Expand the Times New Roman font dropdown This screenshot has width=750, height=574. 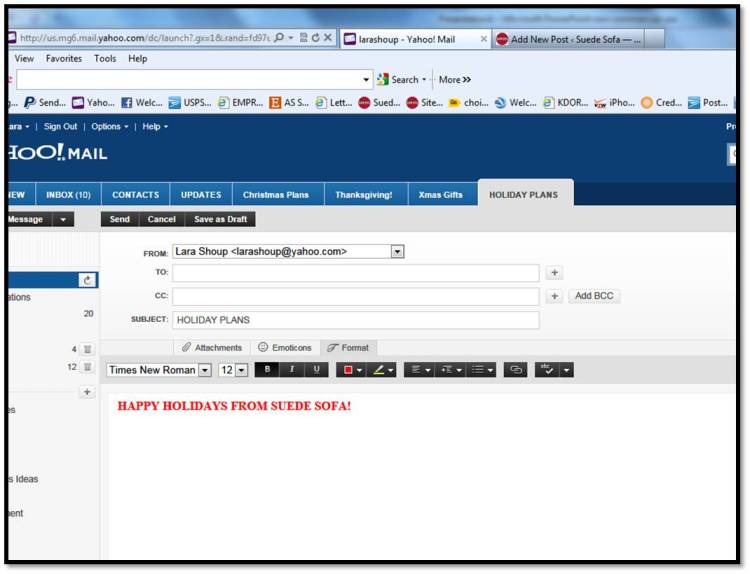click(205, 370)
